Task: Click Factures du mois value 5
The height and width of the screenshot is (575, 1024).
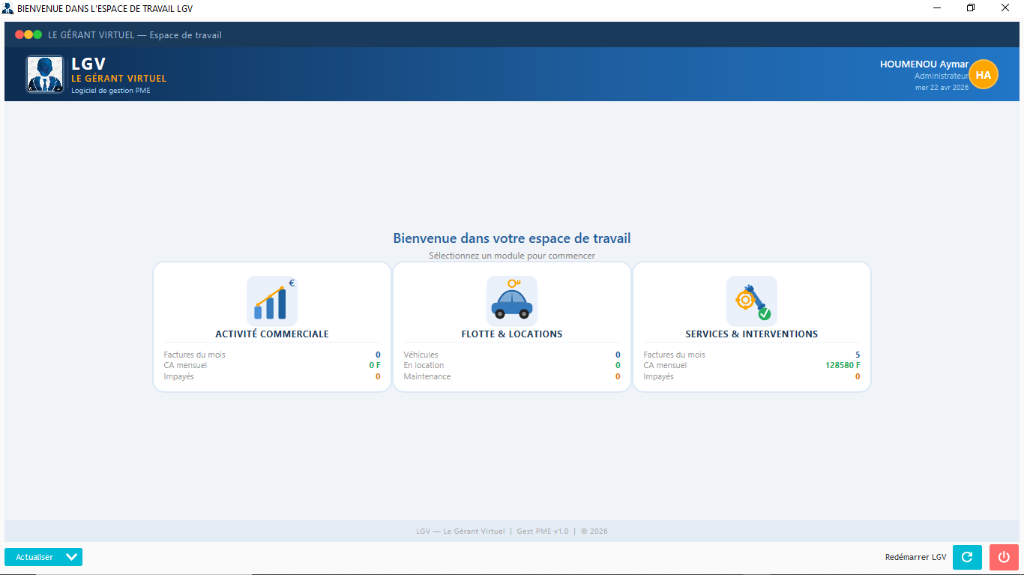Action: pos(857,355)
